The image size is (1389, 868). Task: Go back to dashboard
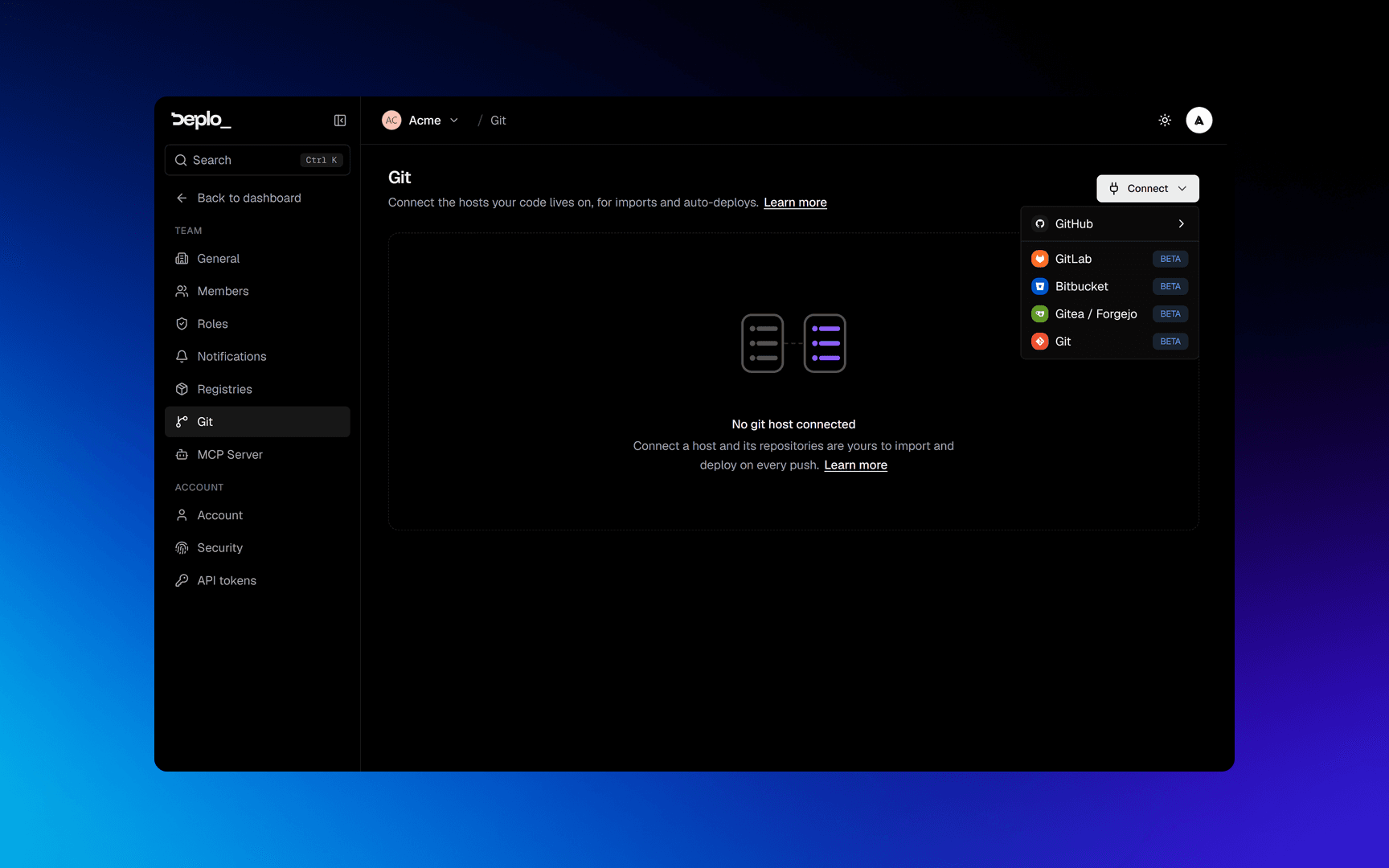pos(257,198)
